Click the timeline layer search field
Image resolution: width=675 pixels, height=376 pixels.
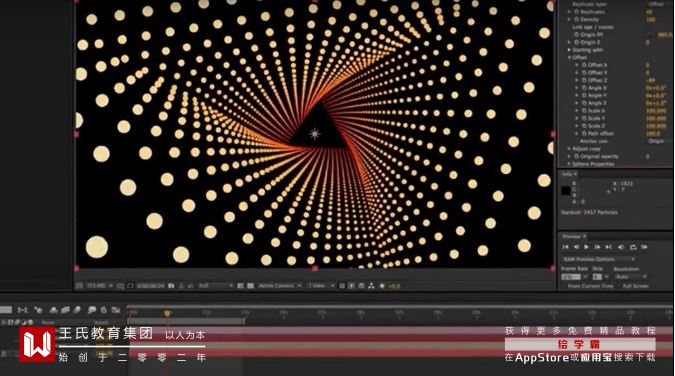6,310
